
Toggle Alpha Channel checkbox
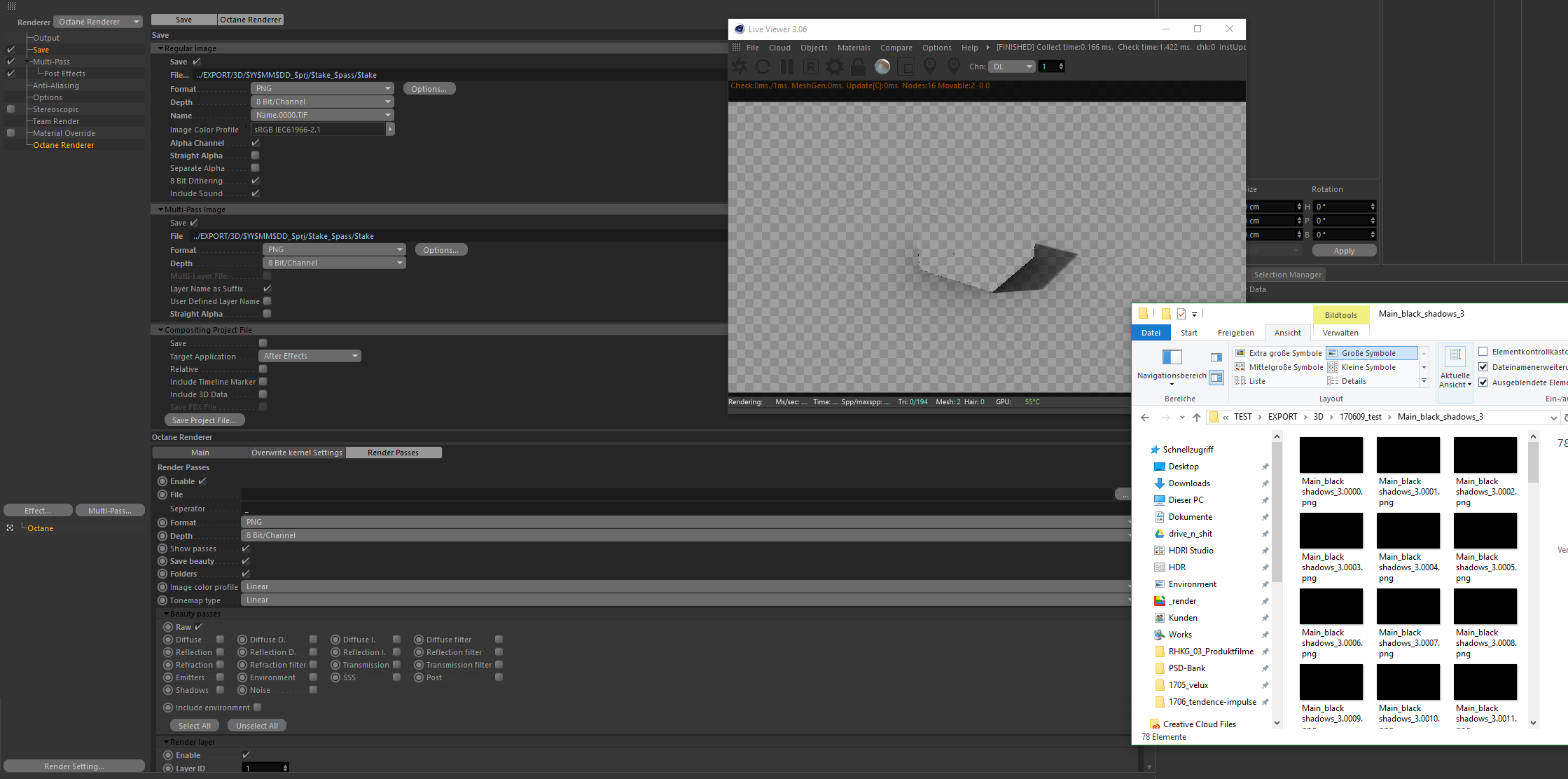tap(256, 143)
